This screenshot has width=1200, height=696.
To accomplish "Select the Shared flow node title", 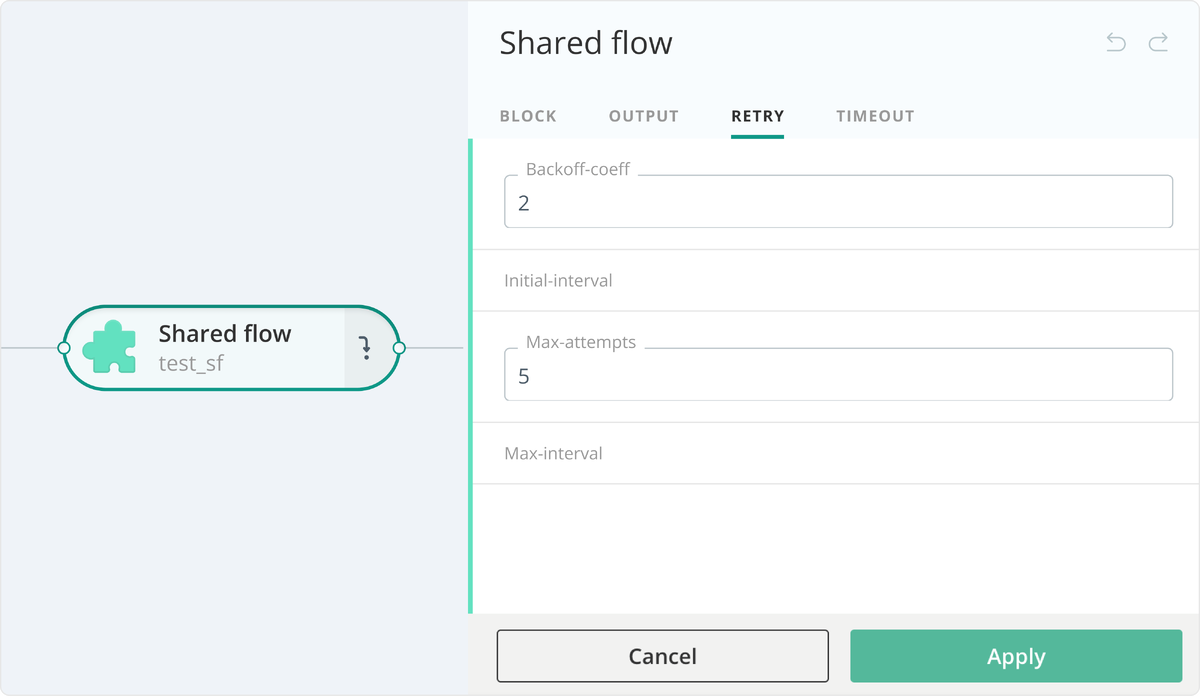I will (225, 334).
